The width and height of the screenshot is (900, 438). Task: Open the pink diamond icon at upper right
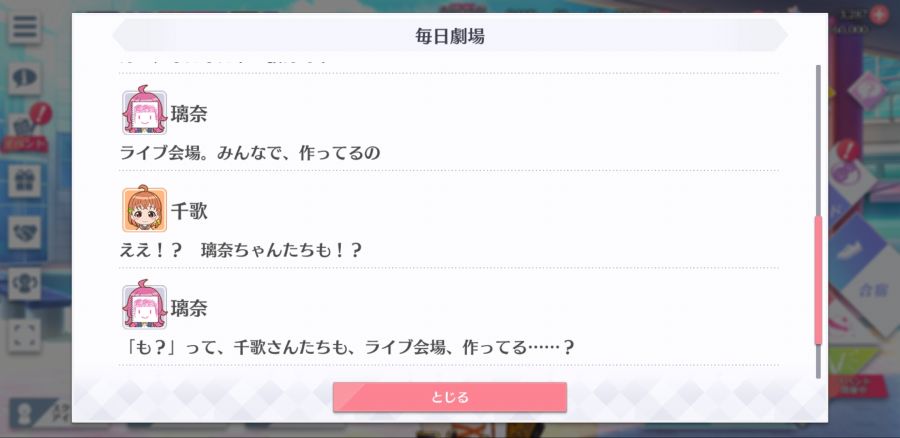point(865,90)
